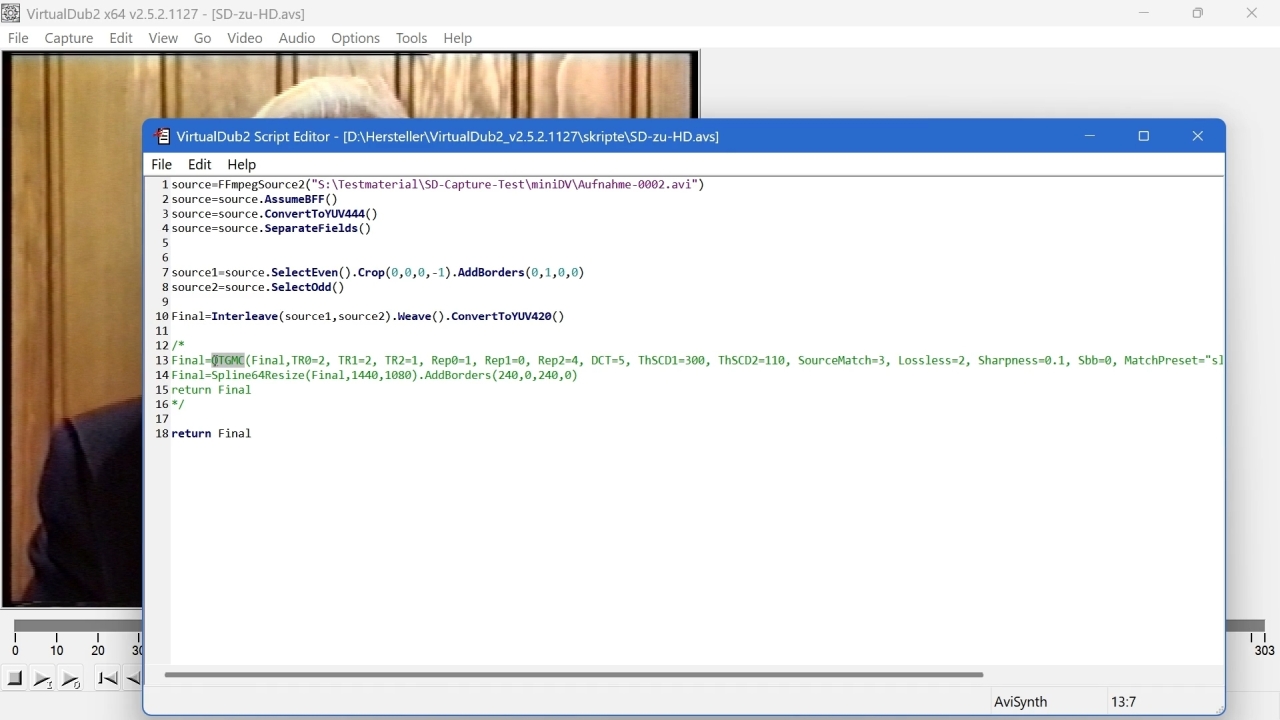Start input playback with the play-I button

pyautogui.click(x=43, y=679)
